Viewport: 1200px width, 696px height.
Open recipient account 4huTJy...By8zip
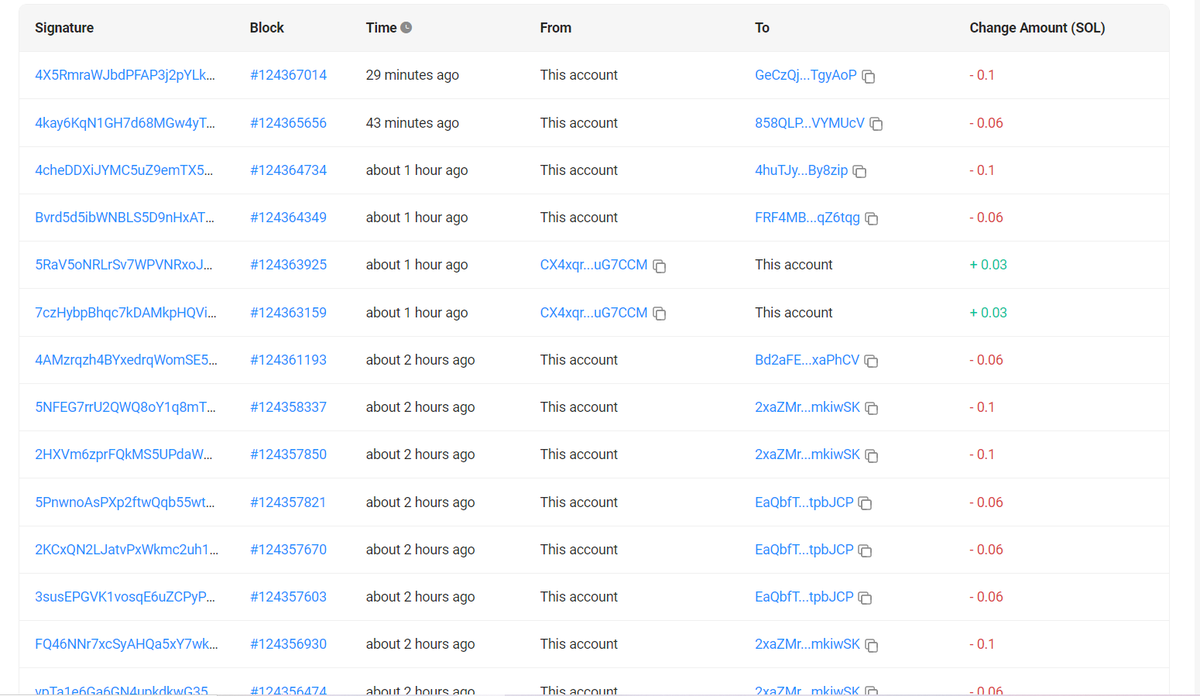pyautogui.click(x=802, y=170)
